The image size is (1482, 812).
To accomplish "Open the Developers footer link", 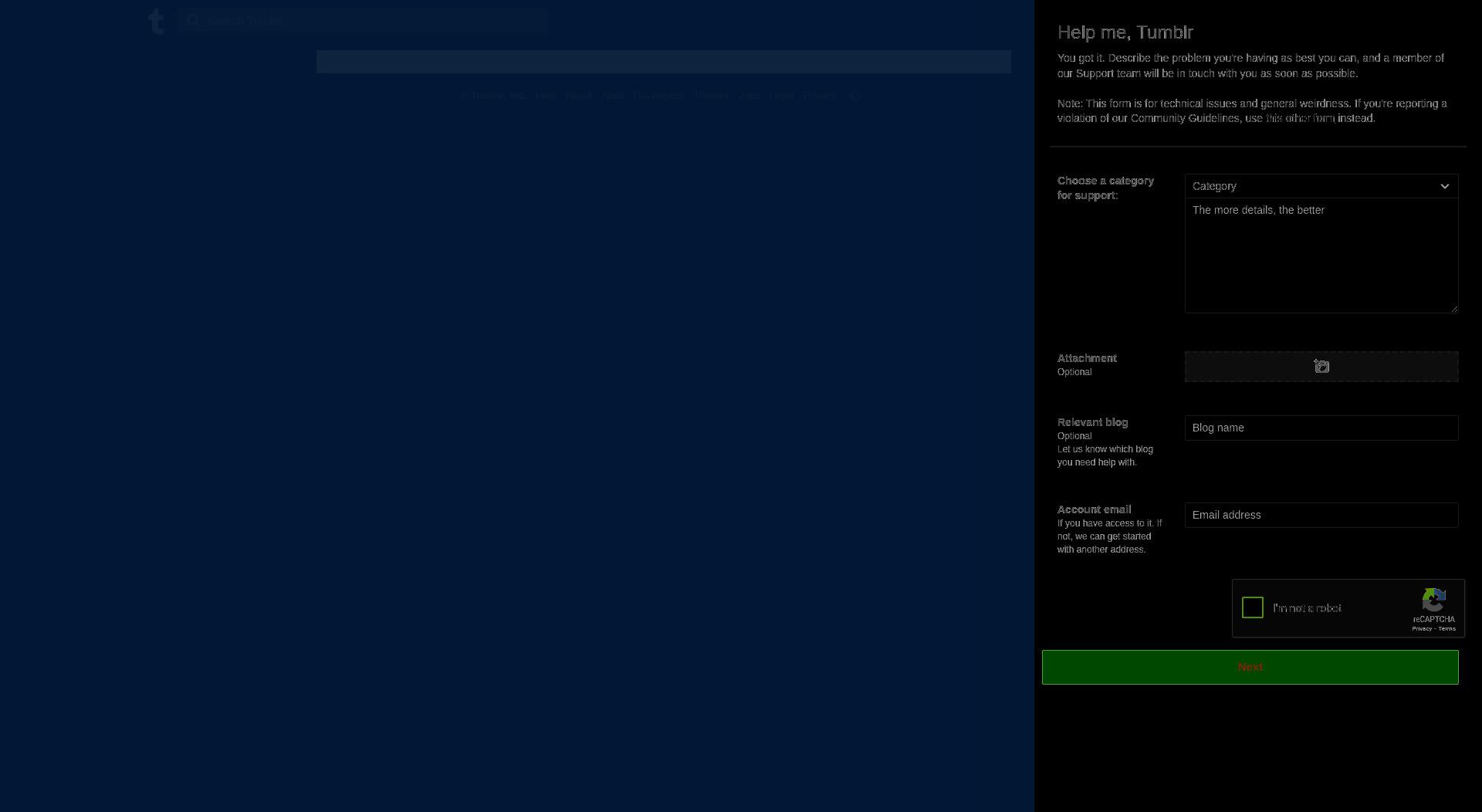I will click(658, 96).
